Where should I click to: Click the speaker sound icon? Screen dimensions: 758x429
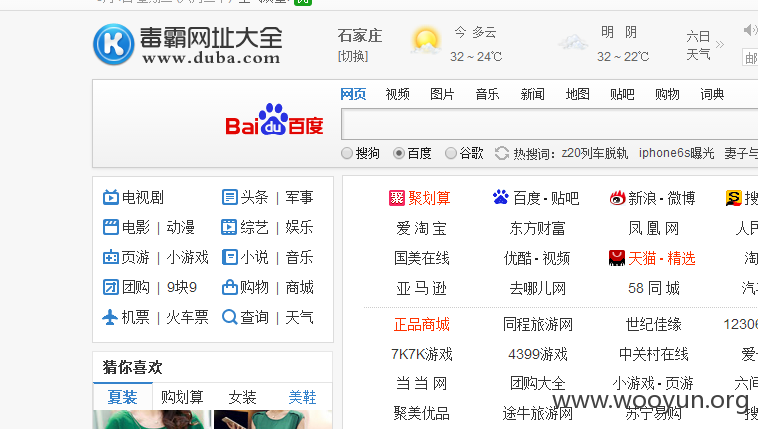tap(750, 30)
